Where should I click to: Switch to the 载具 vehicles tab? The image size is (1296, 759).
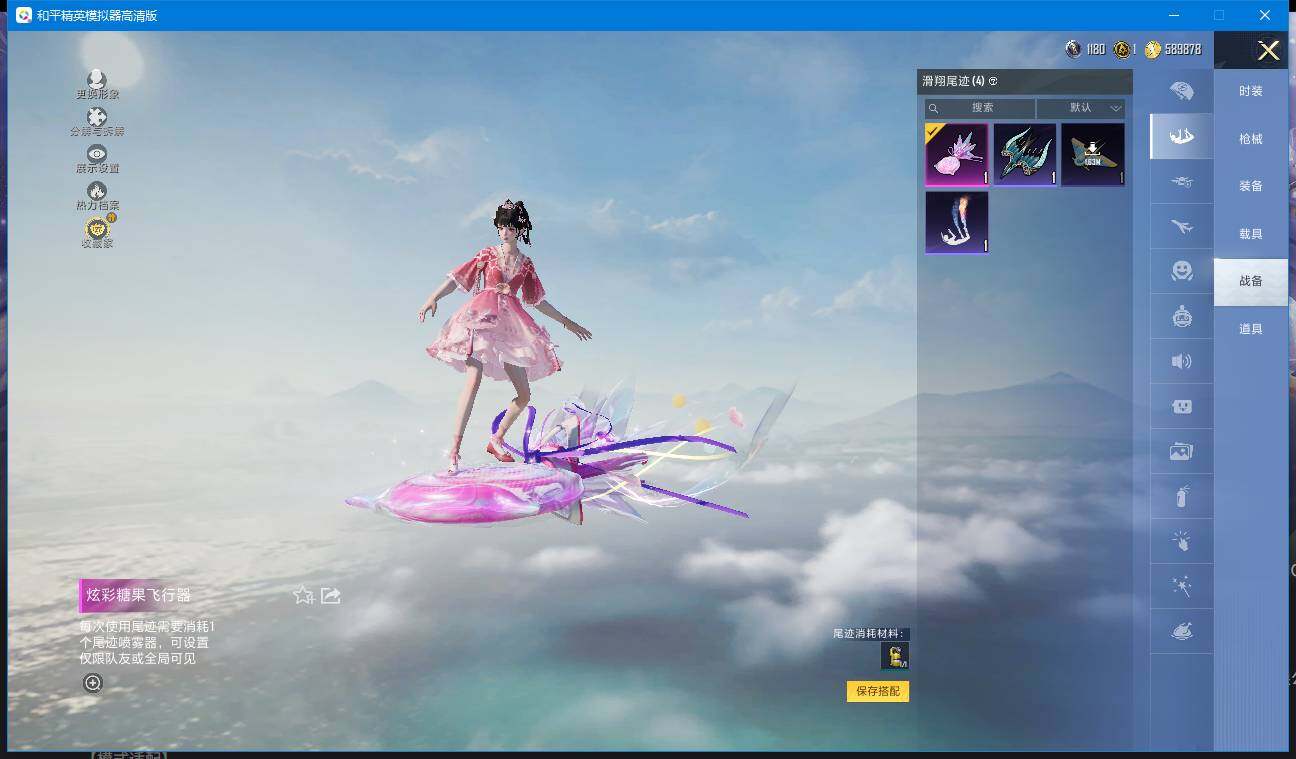(x=1251, y=234)
